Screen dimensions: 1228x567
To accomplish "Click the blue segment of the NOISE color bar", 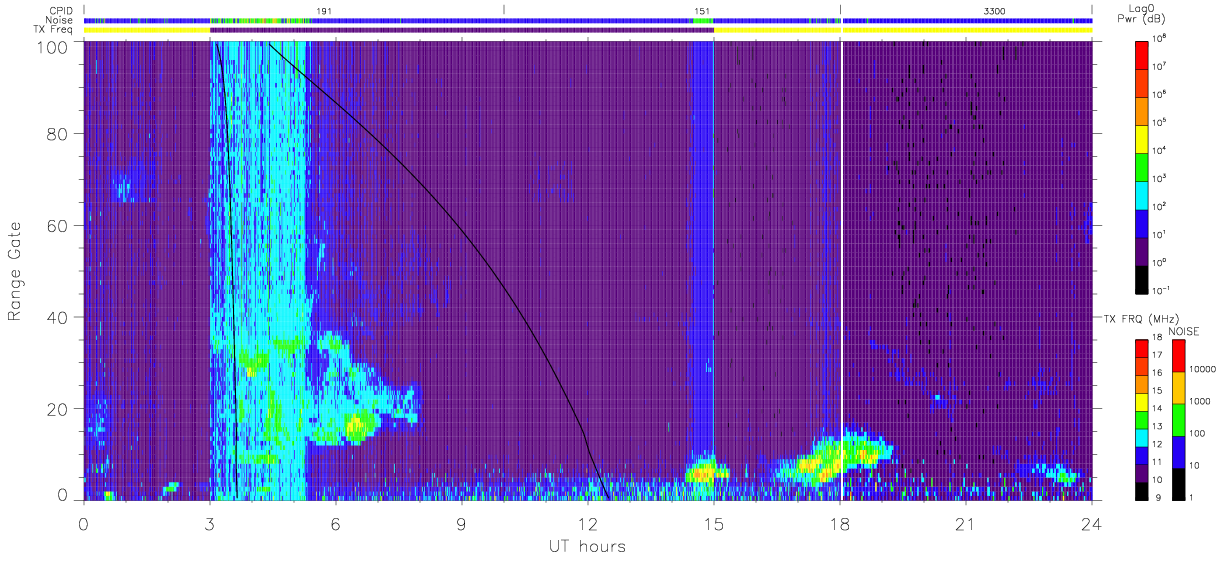I will [1177, 450].
